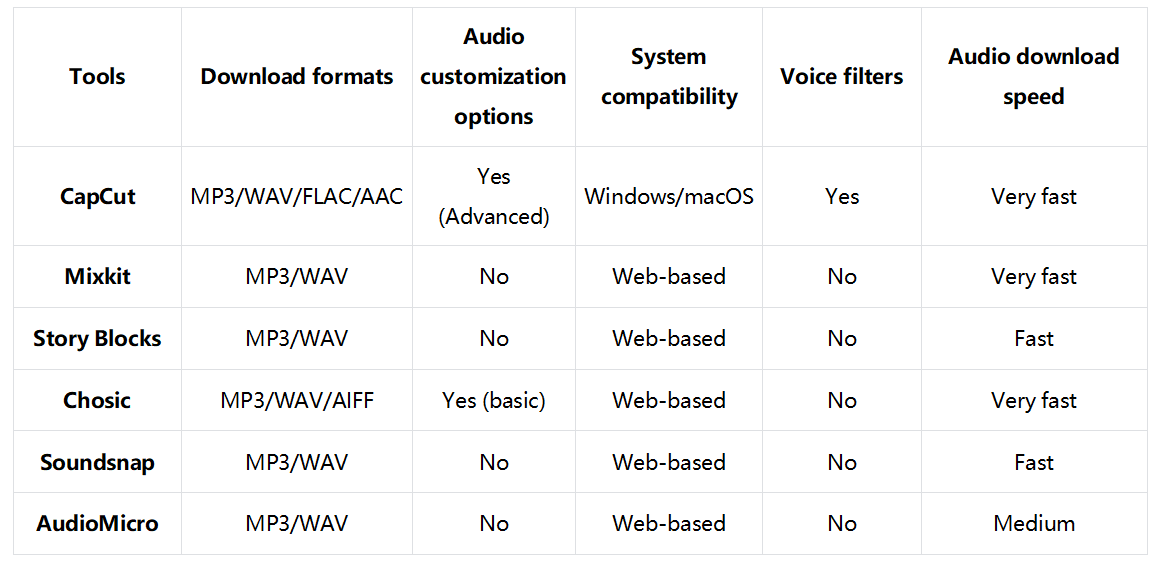1165x564 pixels.
Task: Select the Medium download speed cell
Action: tap(1033, 523)
